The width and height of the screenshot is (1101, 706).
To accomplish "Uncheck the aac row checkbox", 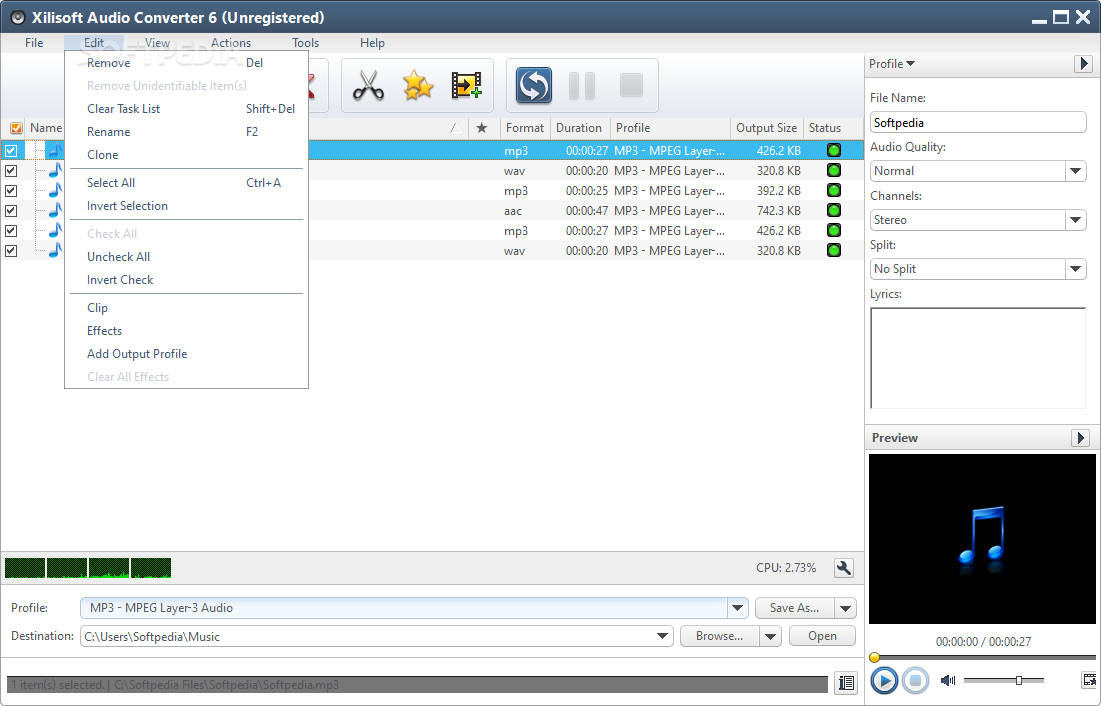I will point(11,211).
